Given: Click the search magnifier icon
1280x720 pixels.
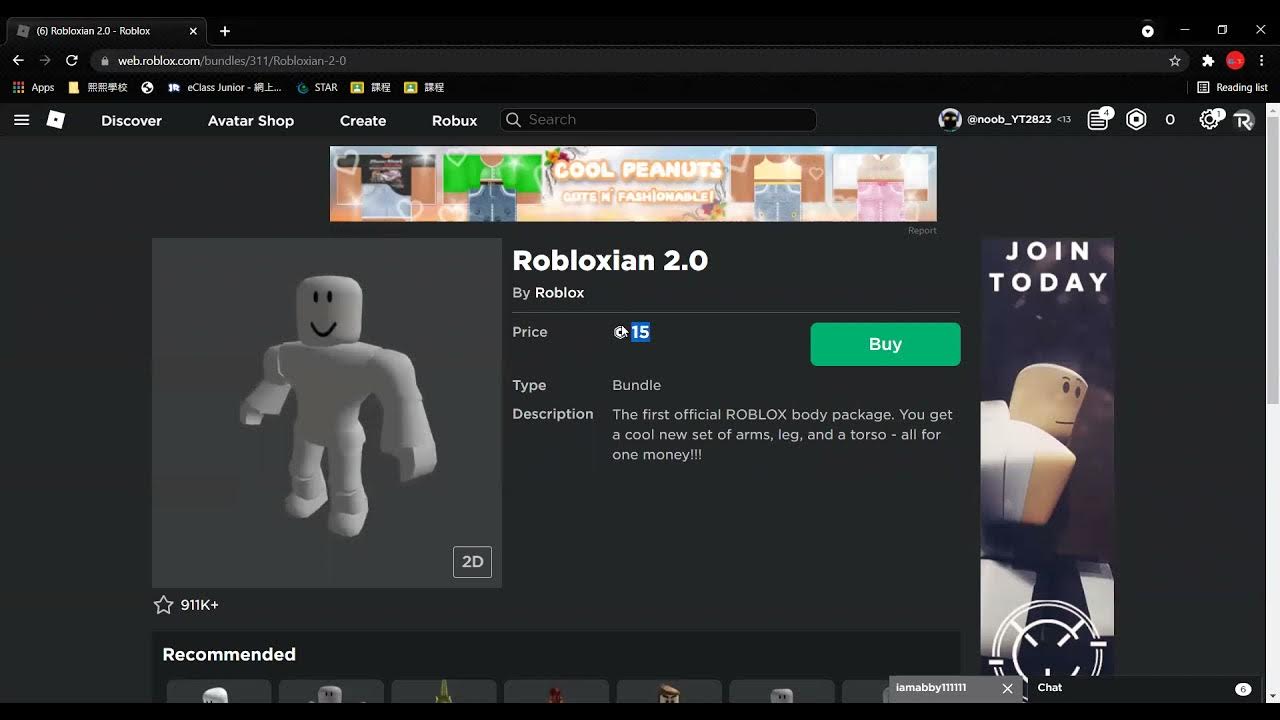Looking at the screenshot, I should point(513,120).
